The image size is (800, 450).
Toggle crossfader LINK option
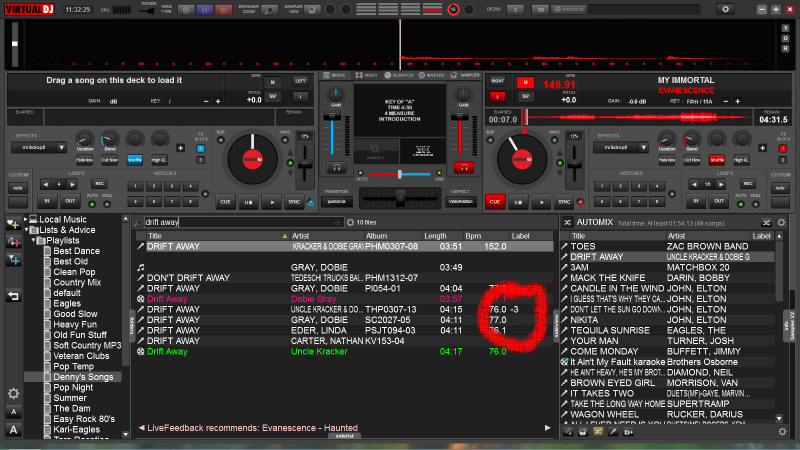tap(439, 173)
